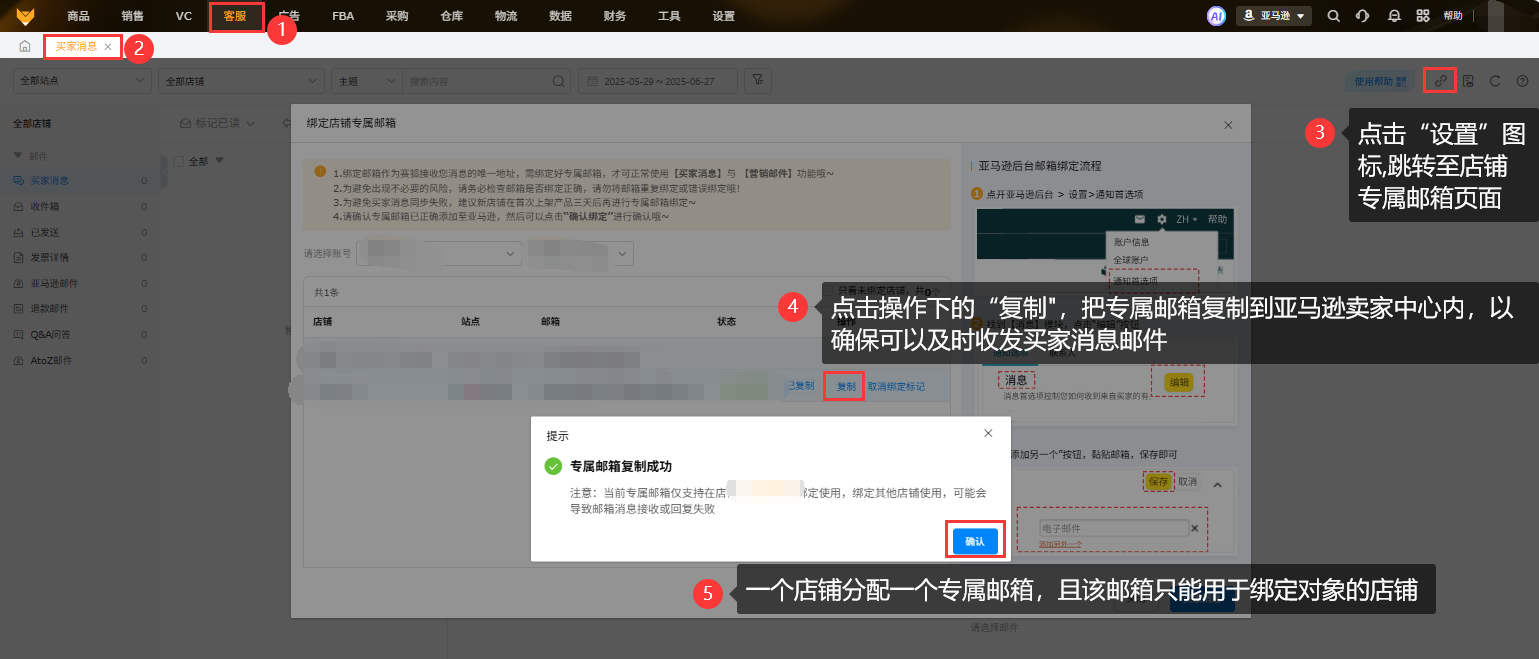Open the 物流 menu
1539x659 pixels.
506,16
